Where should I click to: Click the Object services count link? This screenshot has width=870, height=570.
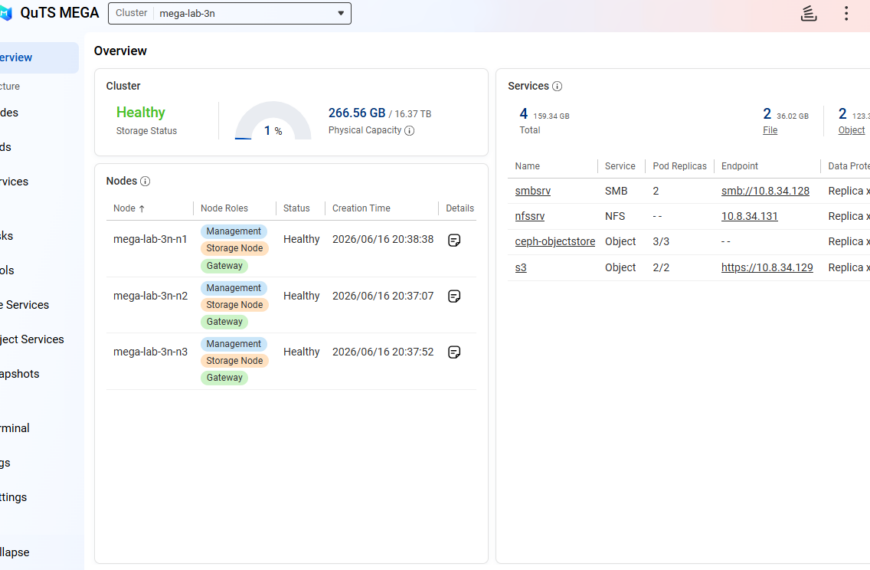click(851, 130)
